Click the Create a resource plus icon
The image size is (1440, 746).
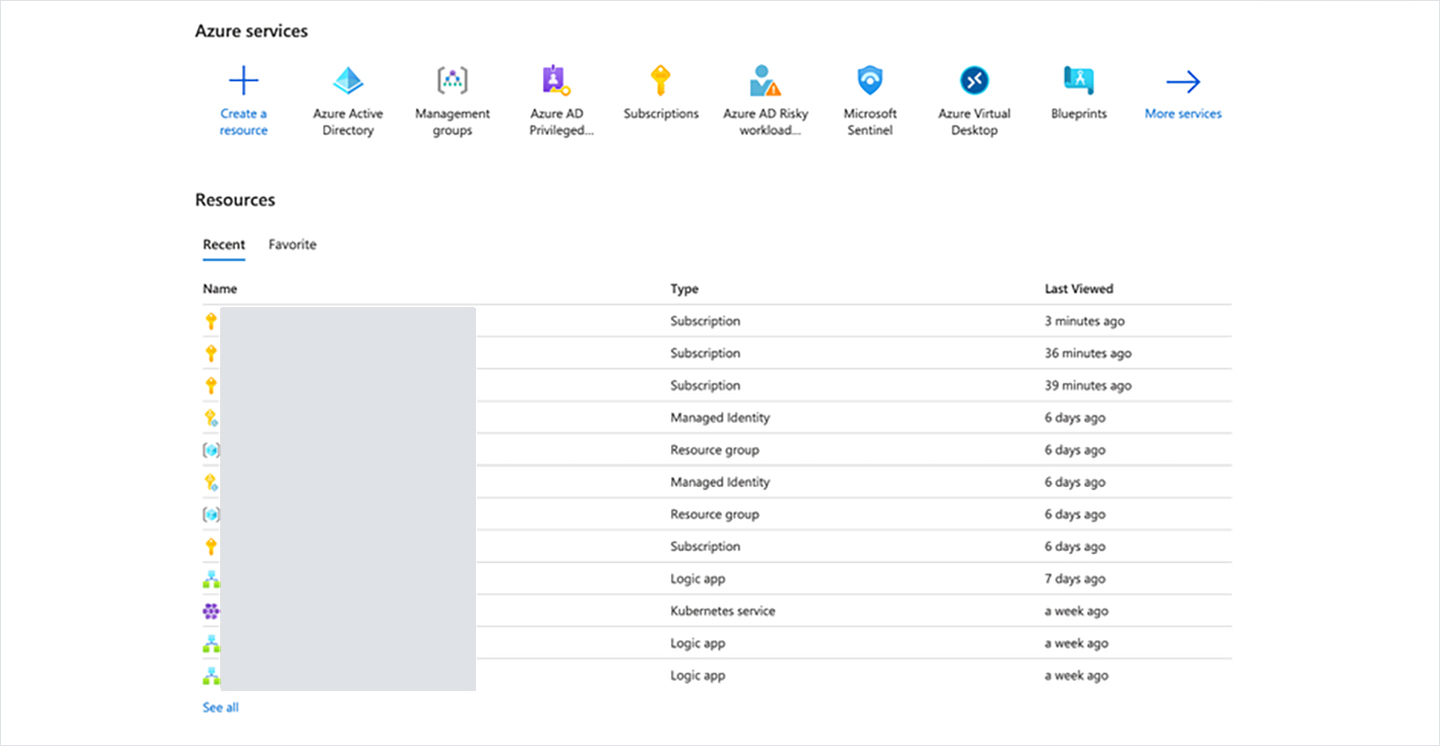click(x=244, y=80)
